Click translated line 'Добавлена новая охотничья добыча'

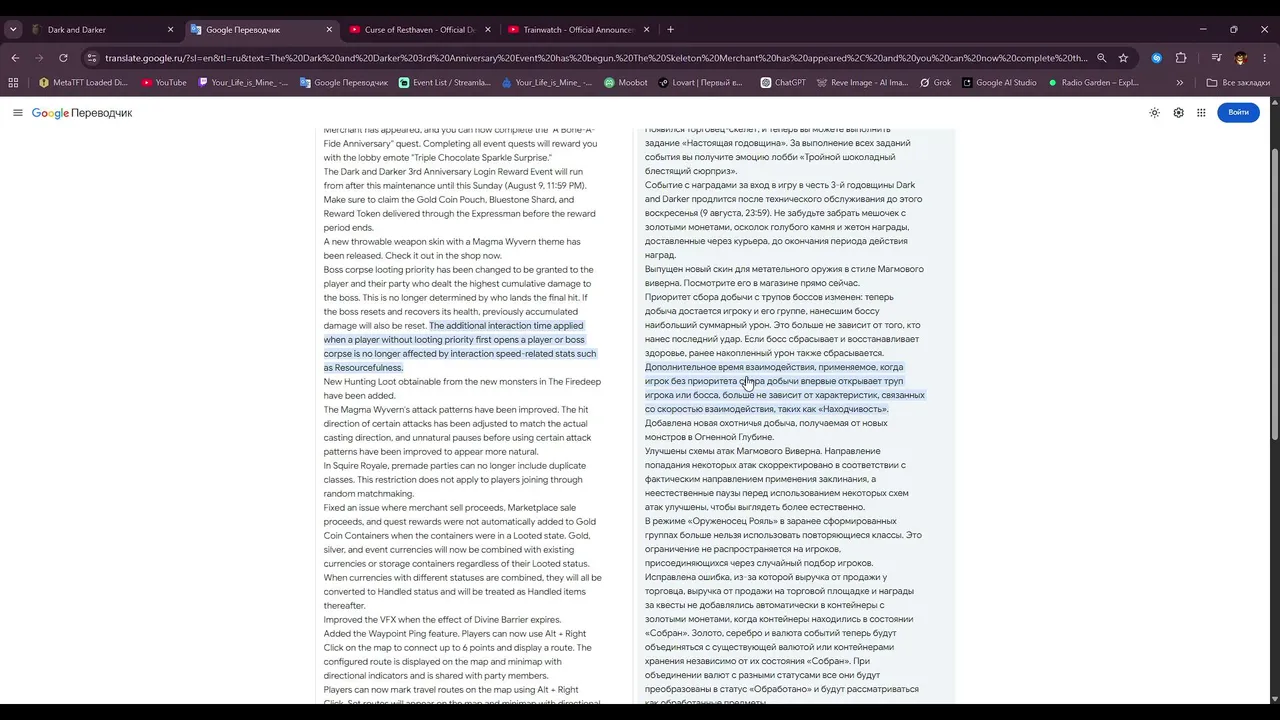point(766,423)
